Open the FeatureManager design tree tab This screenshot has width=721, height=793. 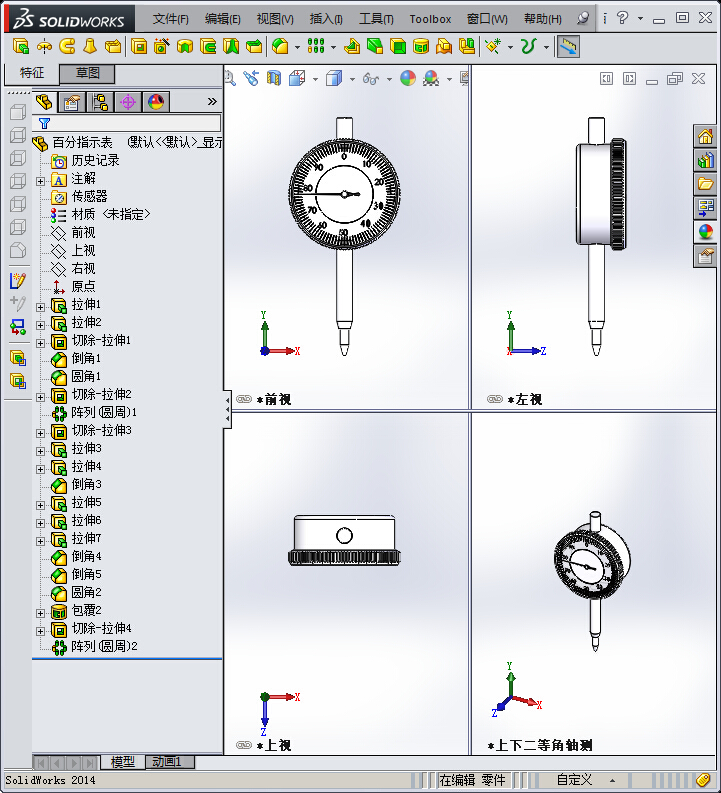click(x=44, y=102)
